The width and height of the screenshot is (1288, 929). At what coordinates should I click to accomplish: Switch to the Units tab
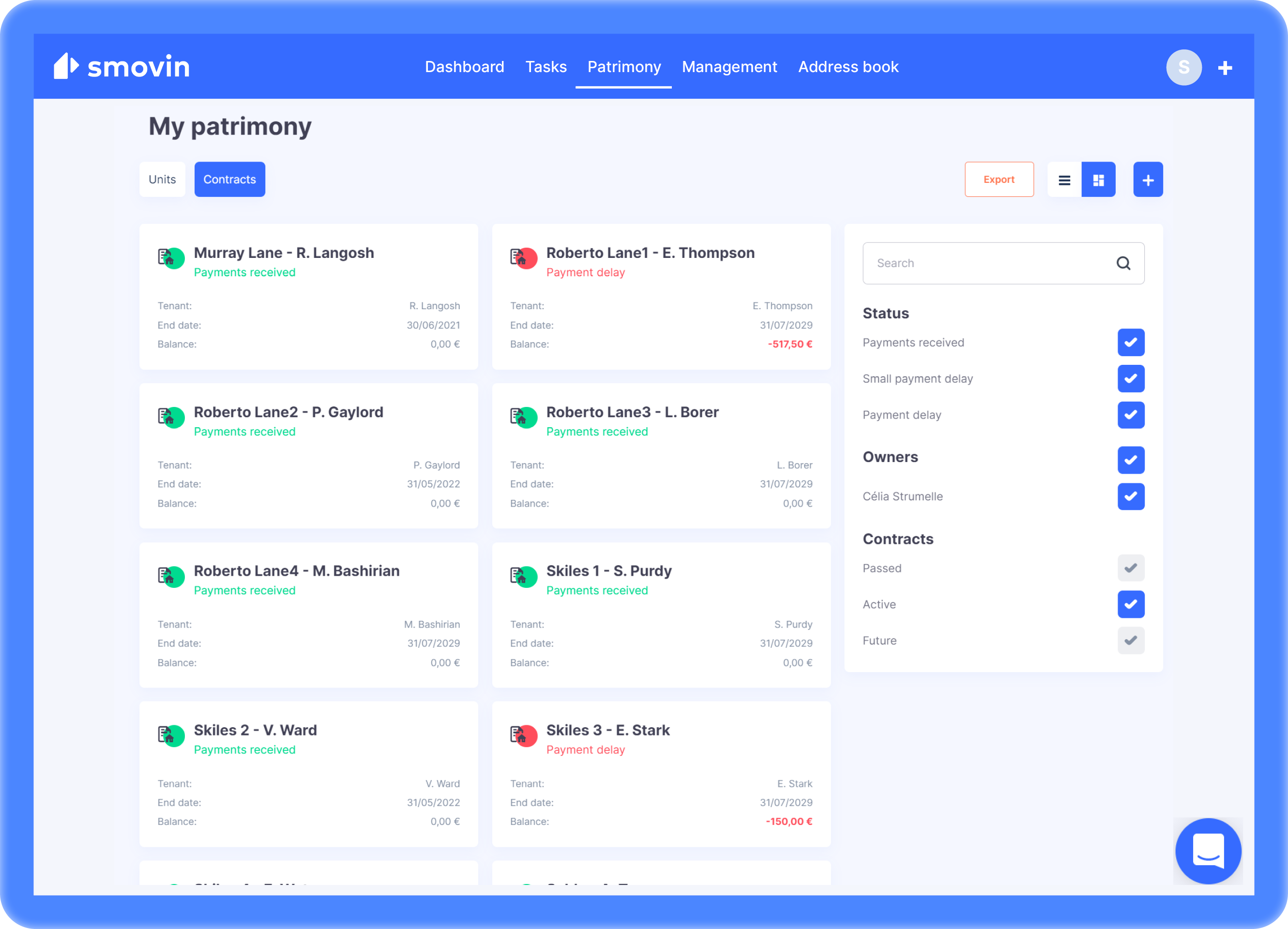pyautogui.click(x=164, y=179)
